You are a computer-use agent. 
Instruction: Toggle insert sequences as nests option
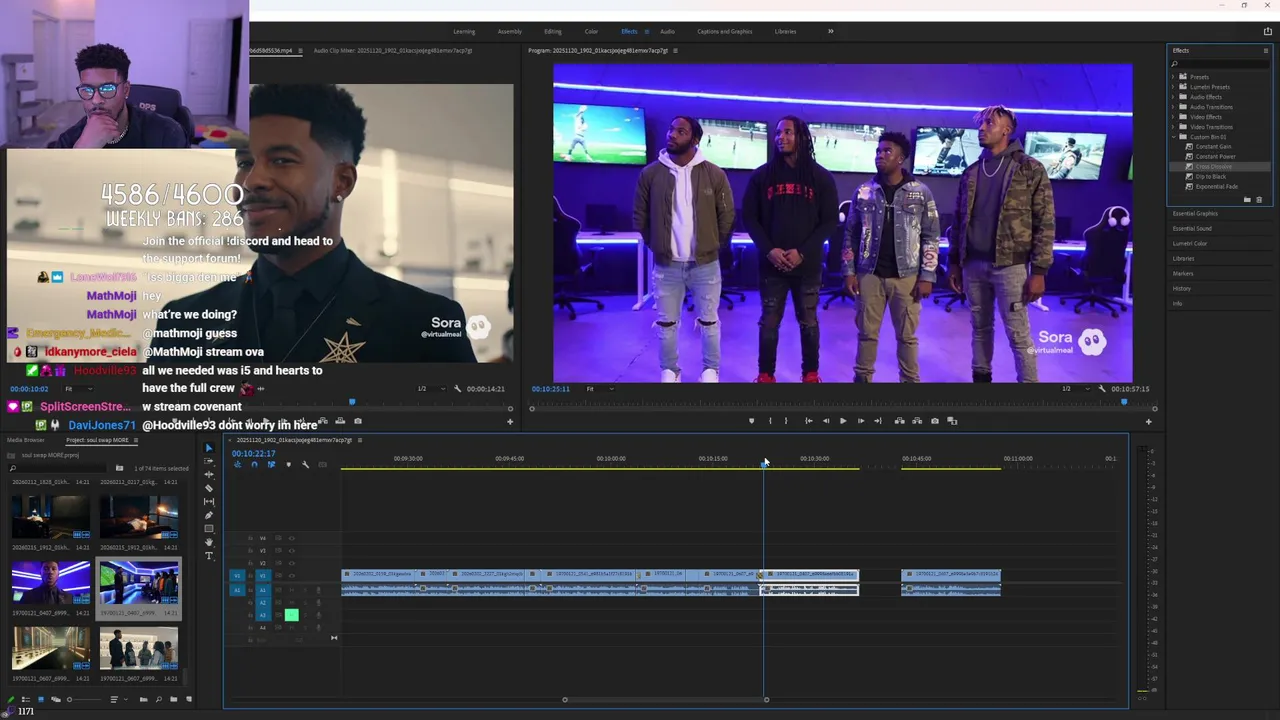pos(237,464)
